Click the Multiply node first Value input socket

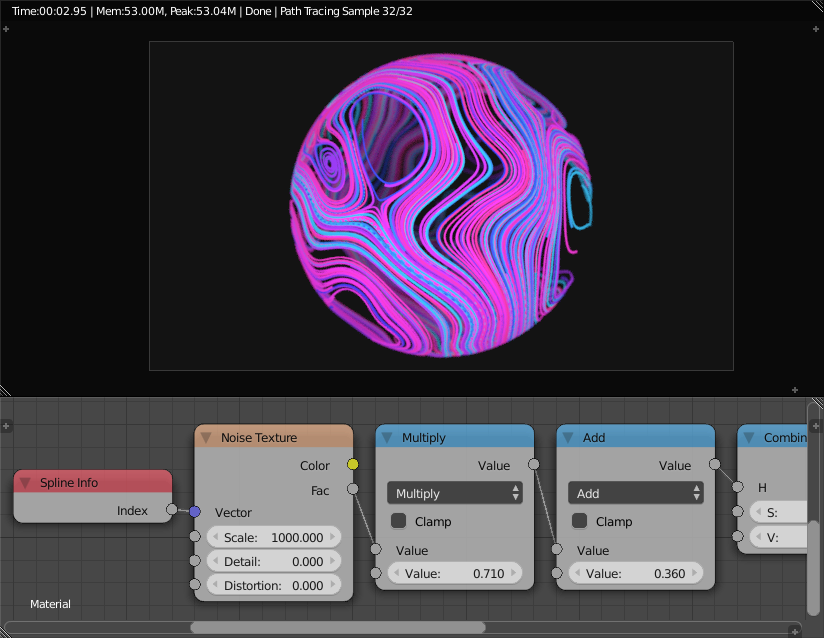click(376, 549)
